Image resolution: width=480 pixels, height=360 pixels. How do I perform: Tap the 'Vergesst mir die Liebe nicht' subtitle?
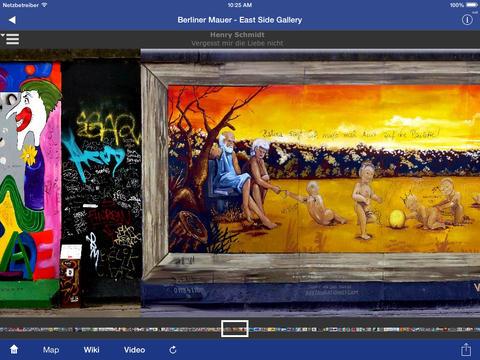(x=237, y=43)
